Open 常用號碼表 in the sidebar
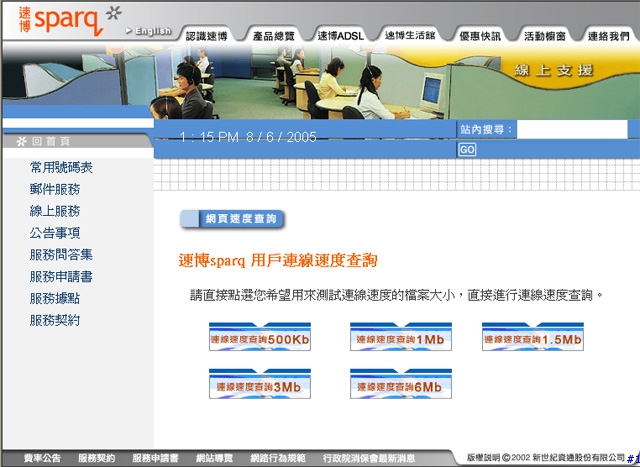Image resolution: width=640 pixels, height=467 pixels. pos(61,167)
